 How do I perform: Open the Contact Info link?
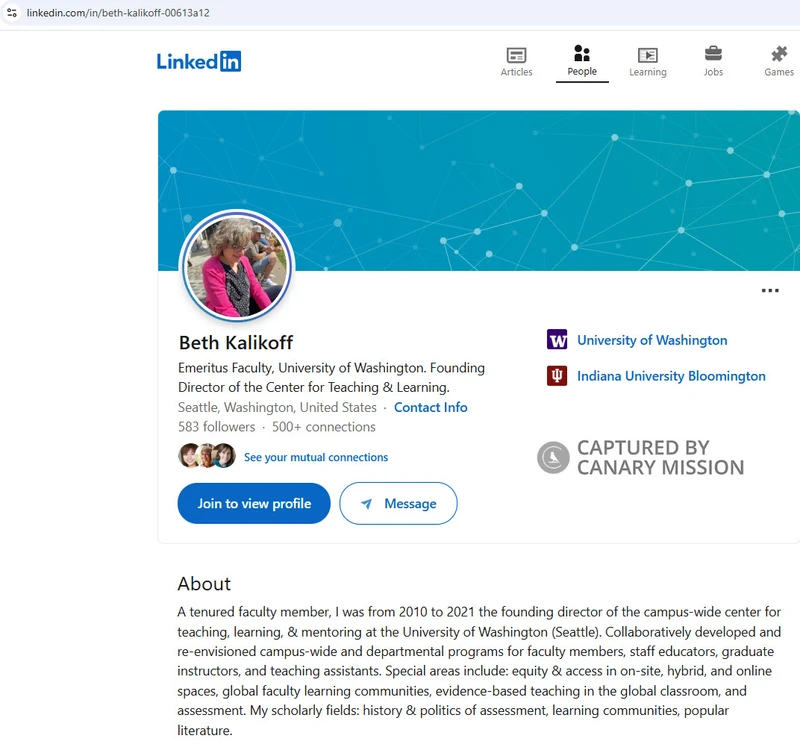click(x=431, y=407)
